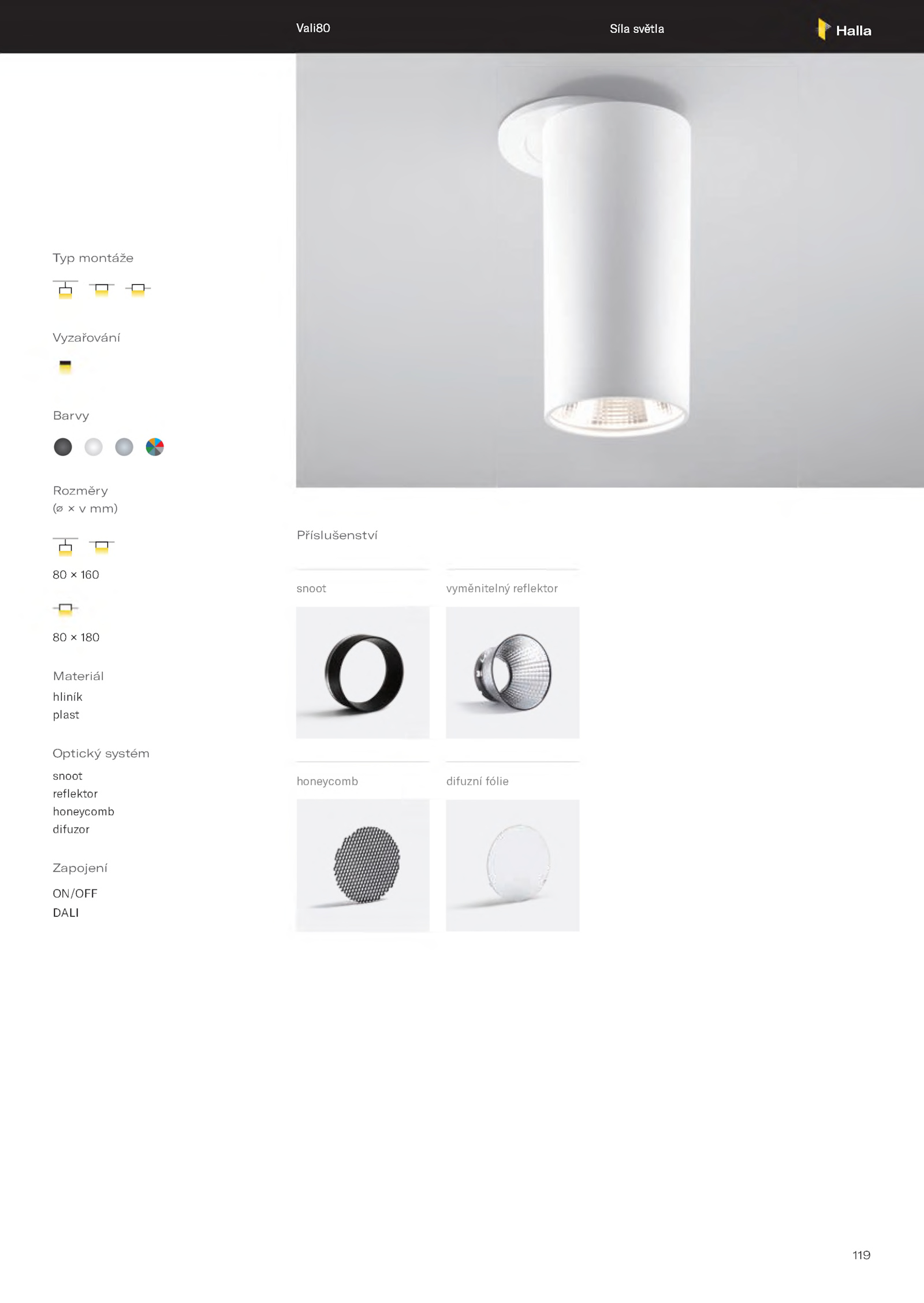This screenshot has width=924, height=1303.
Task: Select the multicolor RAL swatch
Action: [x=155, y=447]
